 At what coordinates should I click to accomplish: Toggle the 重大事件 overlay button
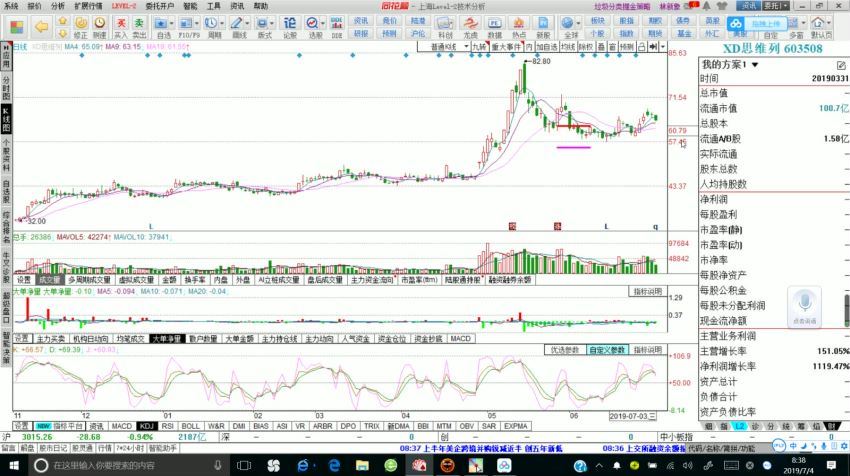point(506,47)
